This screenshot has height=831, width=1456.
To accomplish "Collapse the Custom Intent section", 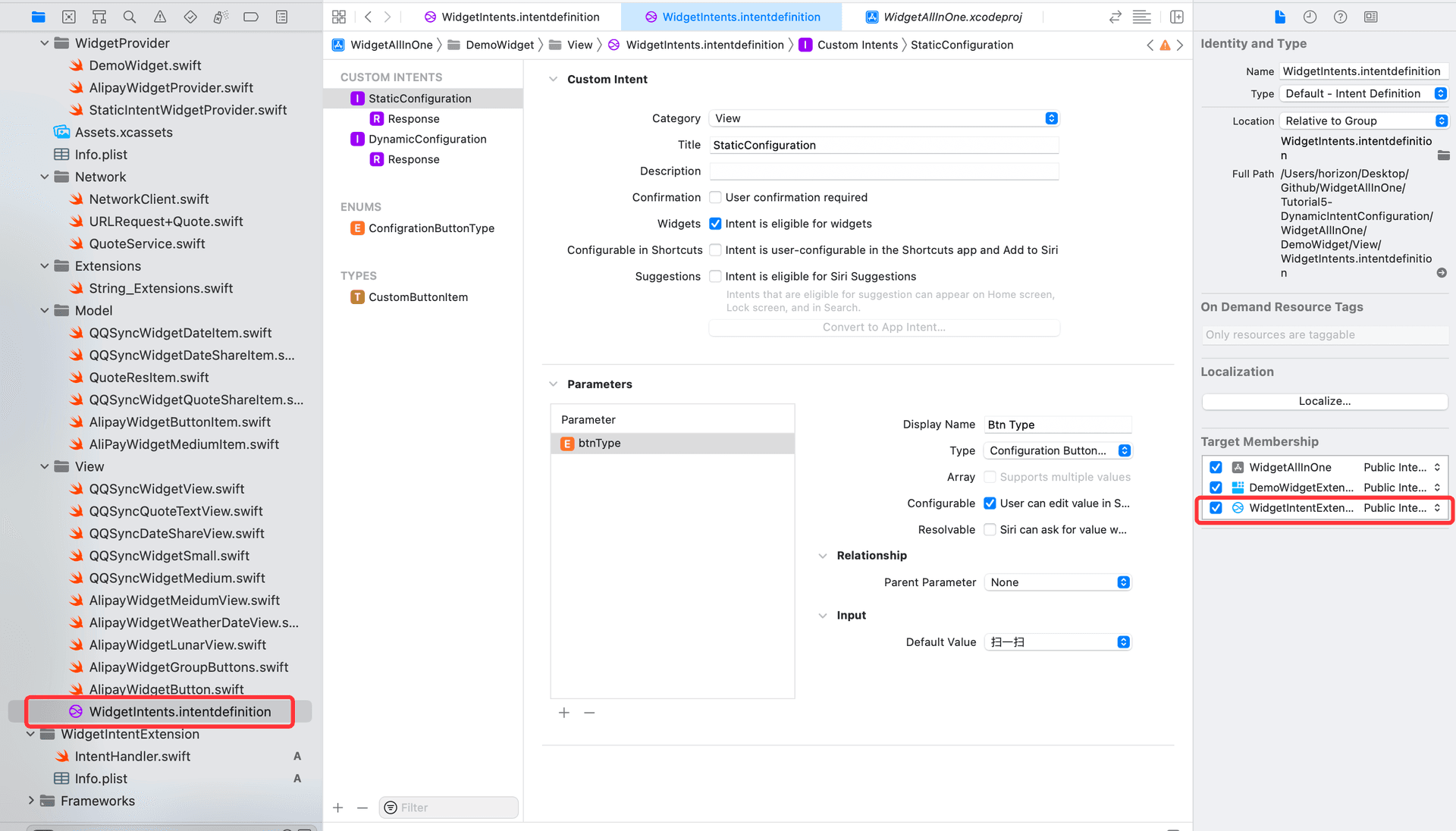I will (553, 79).
